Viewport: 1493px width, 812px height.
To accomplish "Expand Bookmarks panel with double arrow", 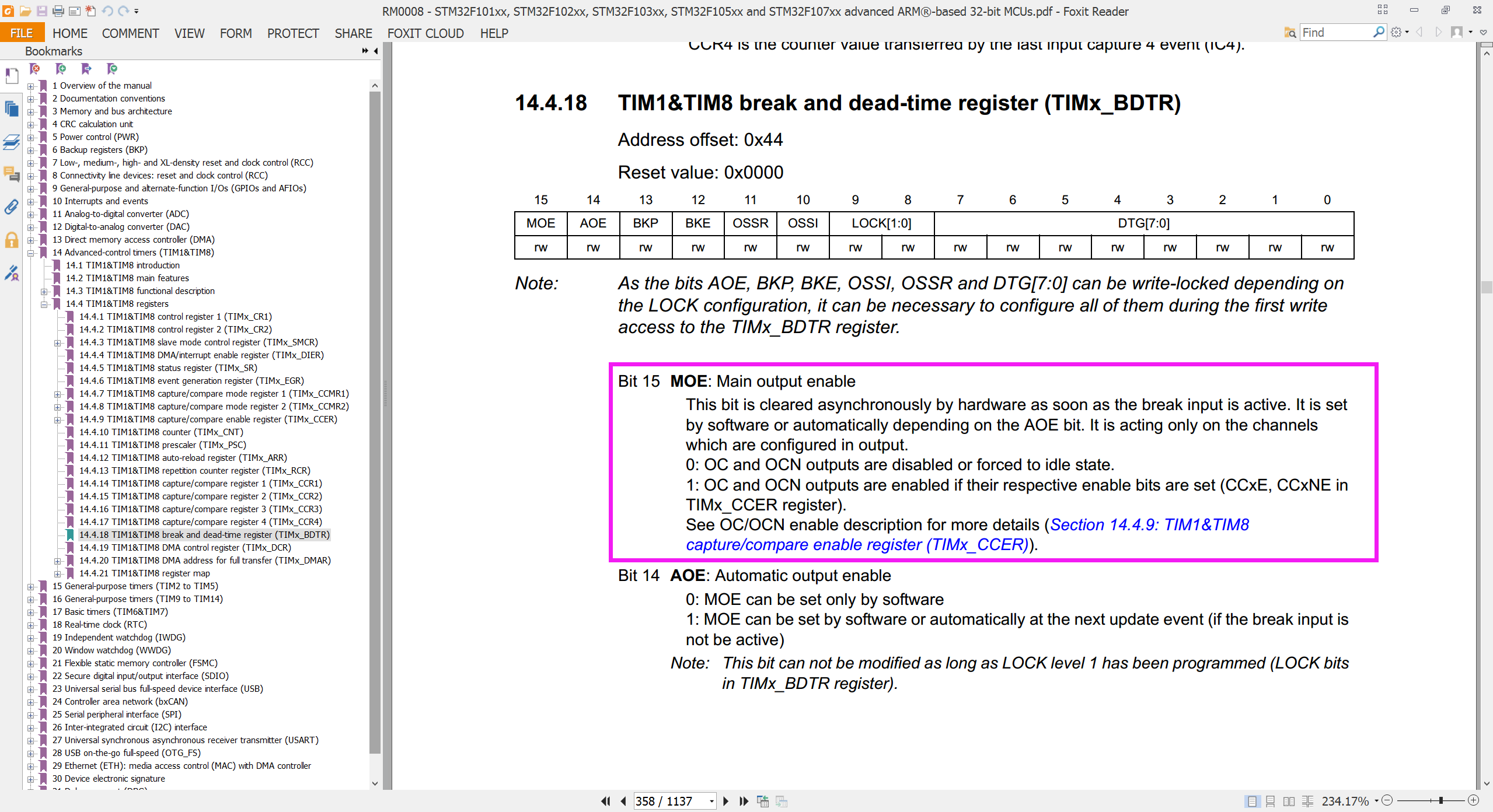I will coord(365,51).
